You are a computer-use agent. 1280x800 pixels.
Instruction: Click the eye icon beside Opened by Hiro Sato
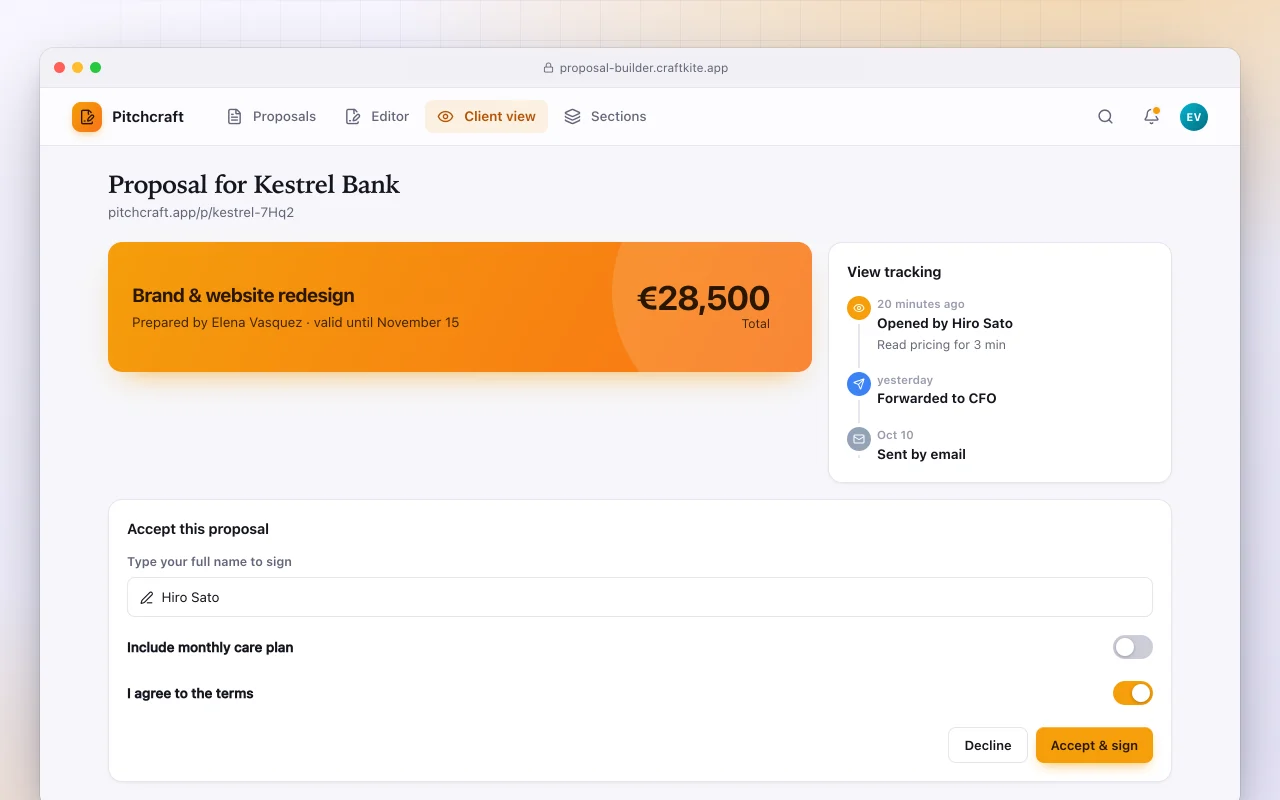coord(858,308)
